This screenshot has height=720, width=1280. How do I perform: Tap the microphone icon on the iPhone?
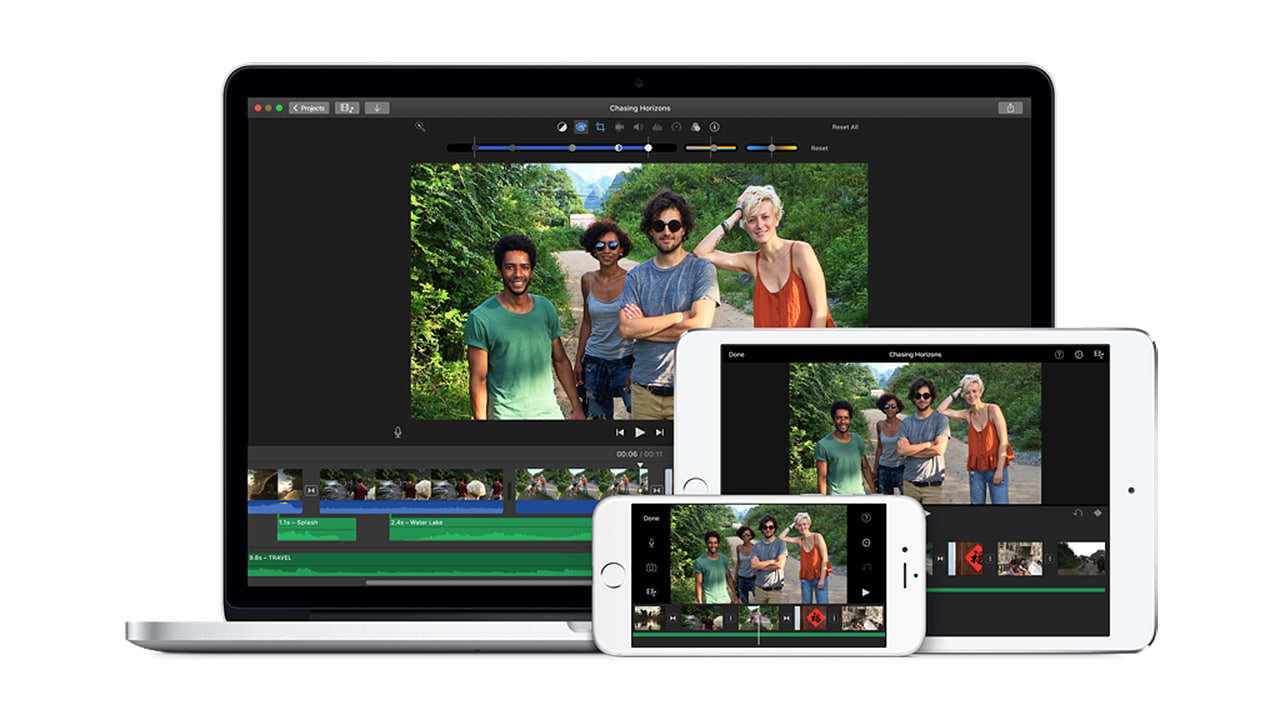[651, 542]
